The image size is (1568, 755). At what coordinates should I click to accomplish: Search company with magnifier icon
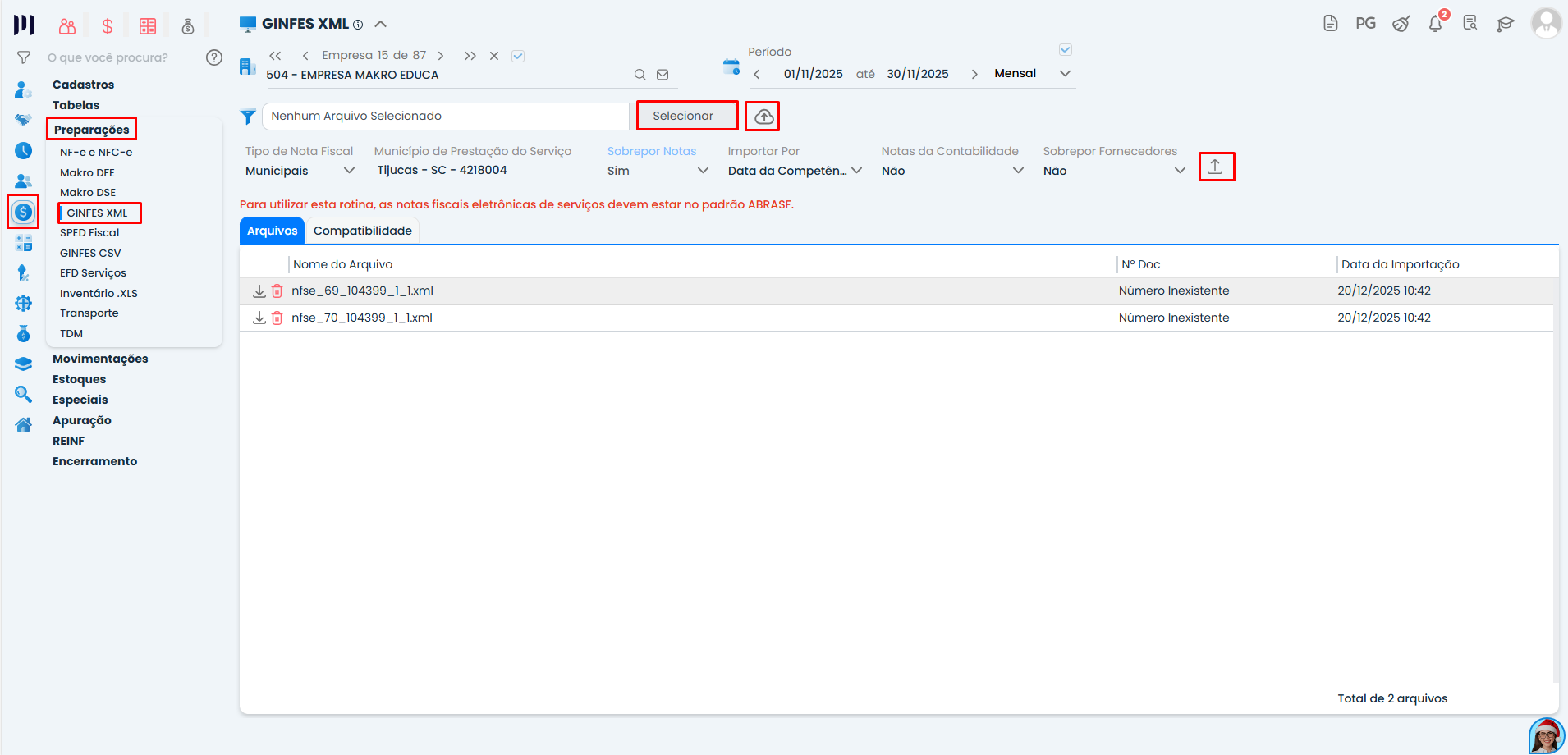coord(640,75)
